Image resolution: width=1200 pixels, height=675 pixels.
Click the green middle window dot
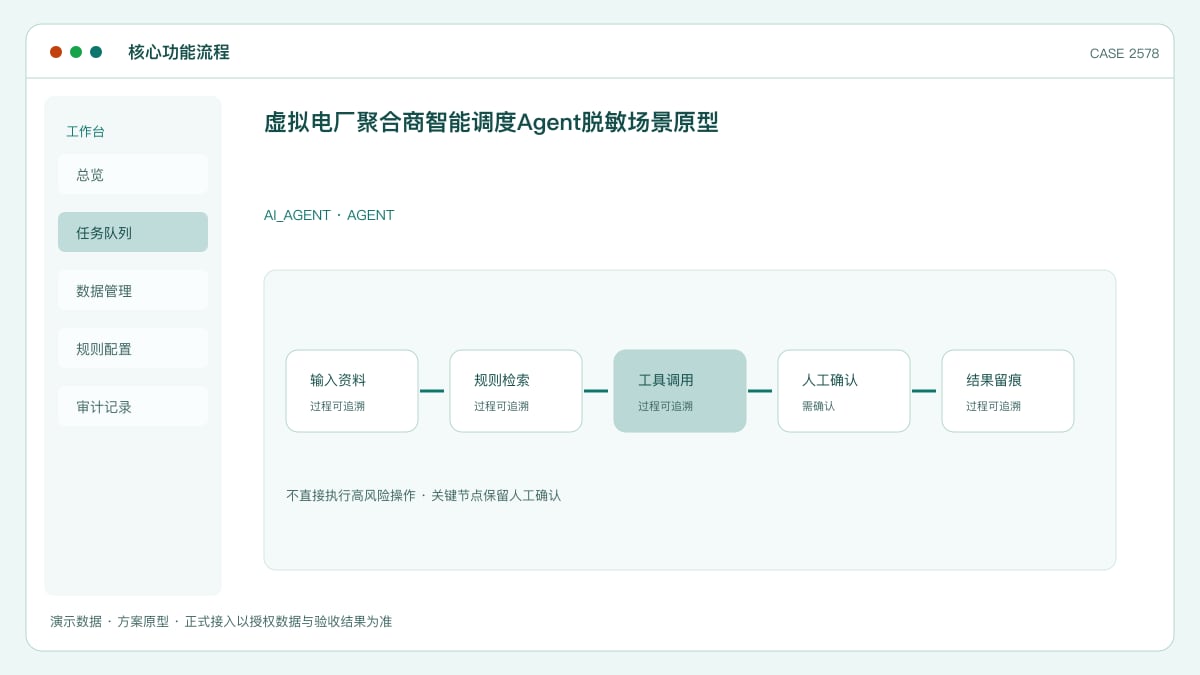pyautogui.click(x=76, y=52)
